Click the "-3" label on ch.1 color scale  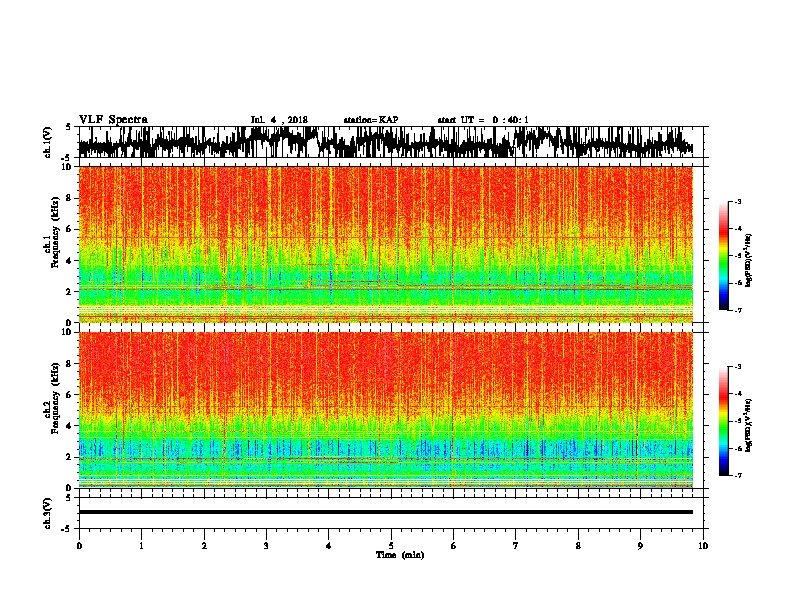(737, 202)
